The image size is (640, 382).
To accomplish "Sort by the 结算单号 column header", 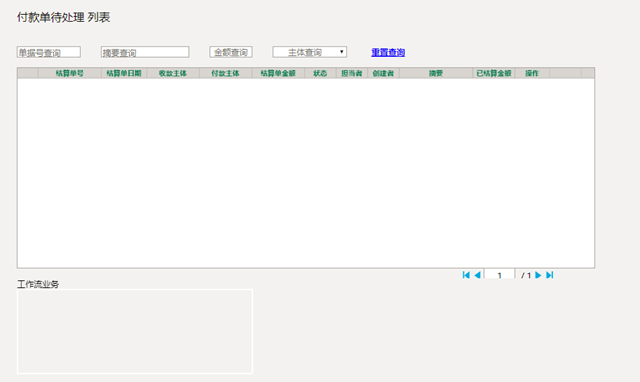I will [x=70, y=73].
